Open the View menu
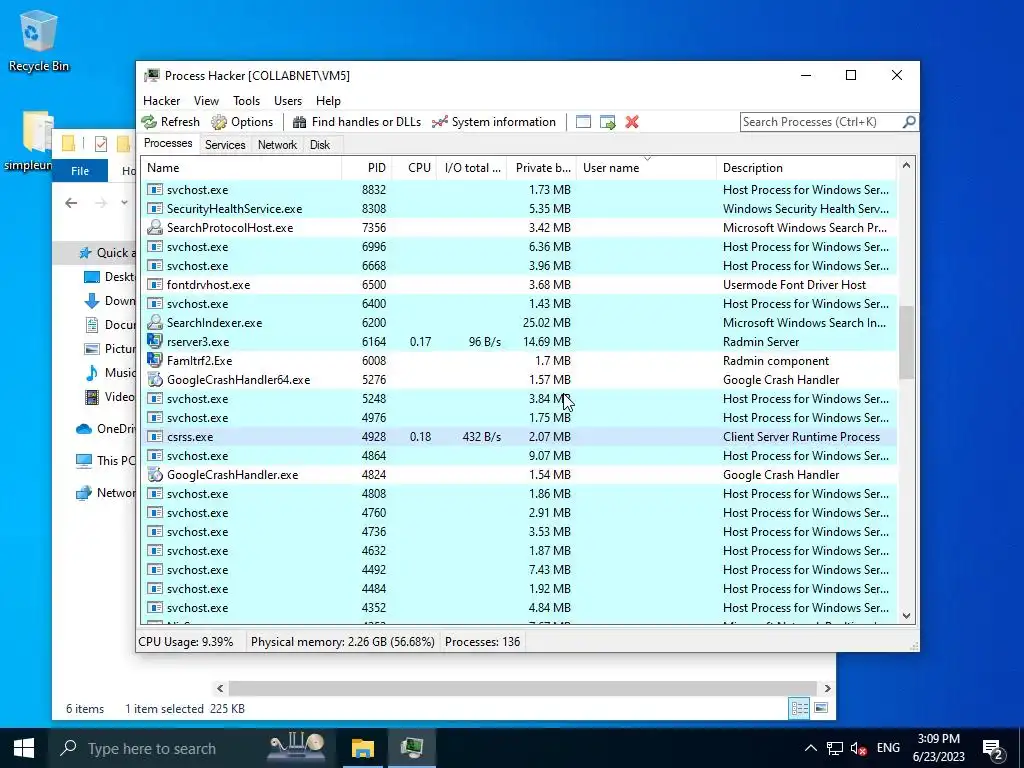The width and height of the screenshot is (1024, 768). pos(206,101)
